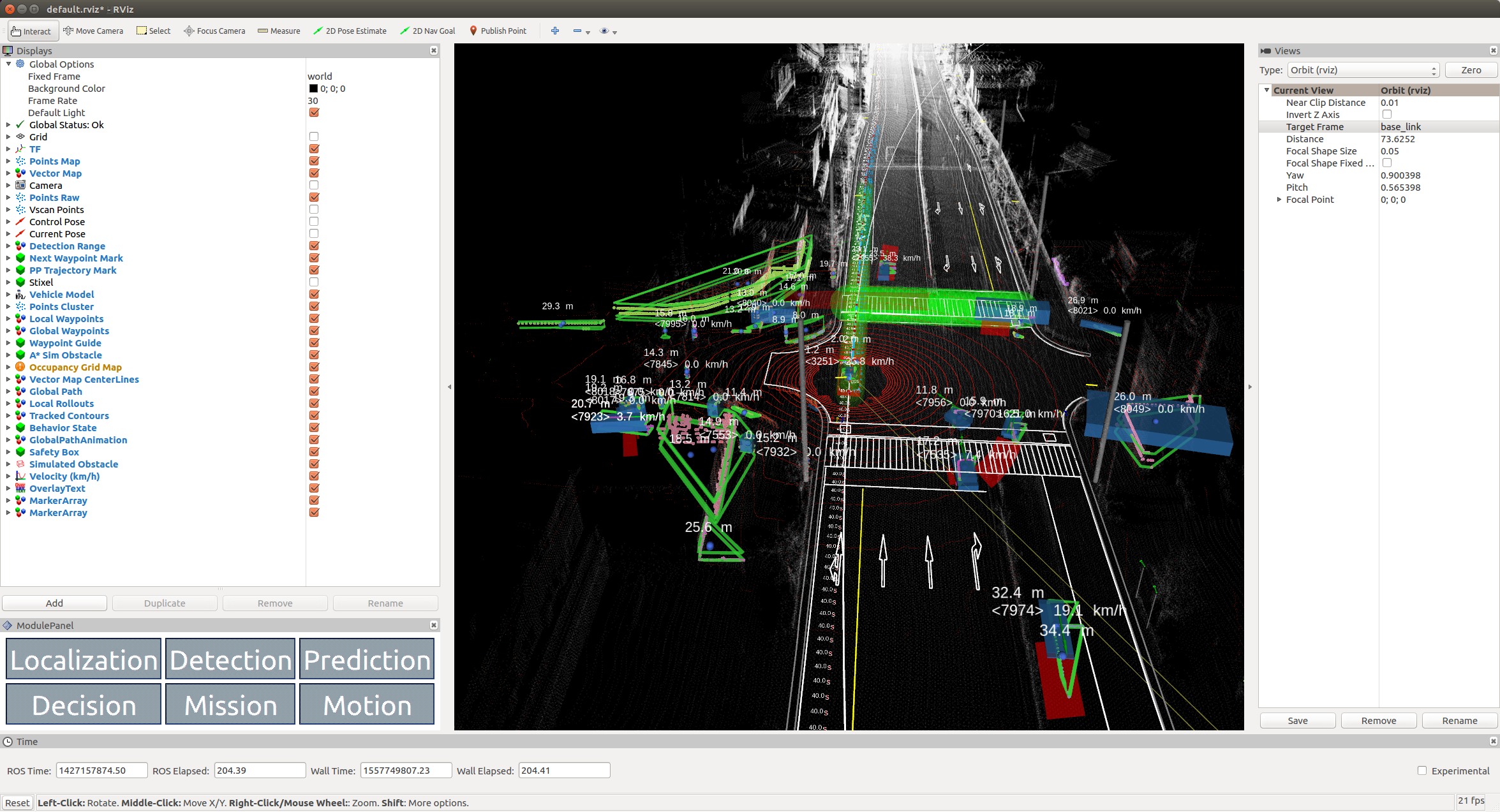Click the Background Color black swatch
The height and width of the screenshot is (812, 1500).
click(x=313, y=89)
